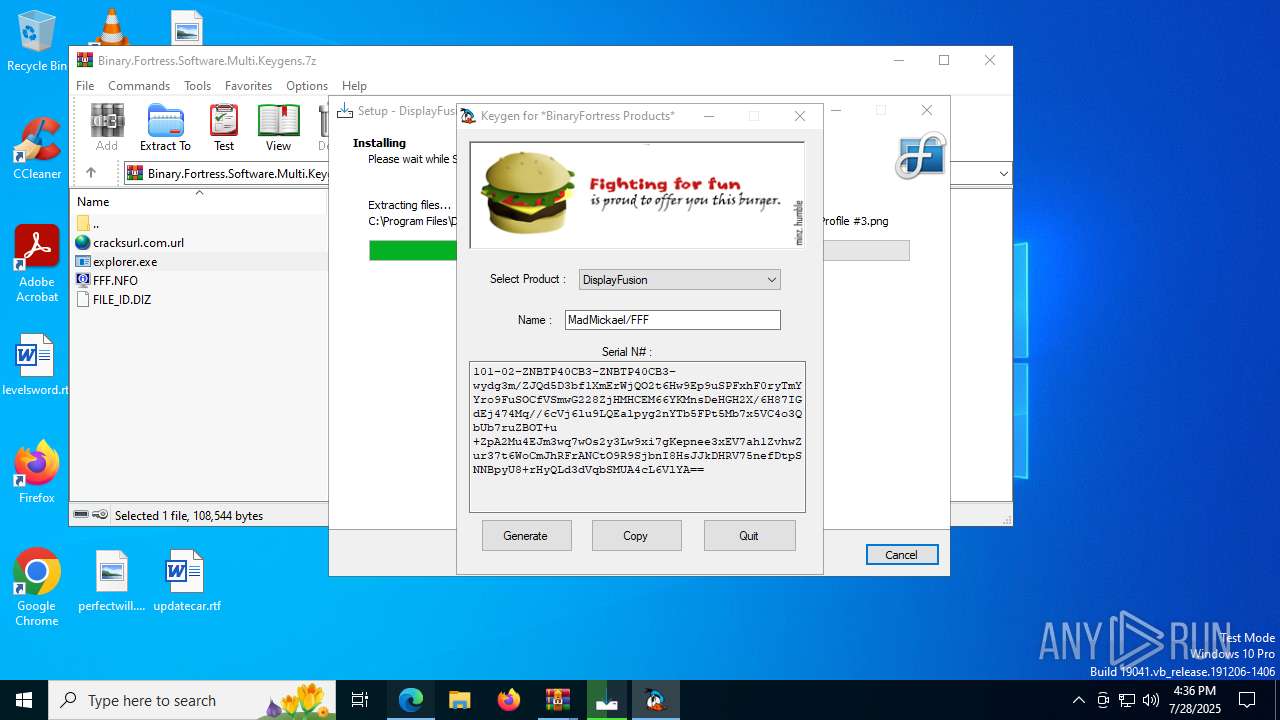Open the notification center
Viewport: 1280px width, 720px height.
click(1248, 700)
